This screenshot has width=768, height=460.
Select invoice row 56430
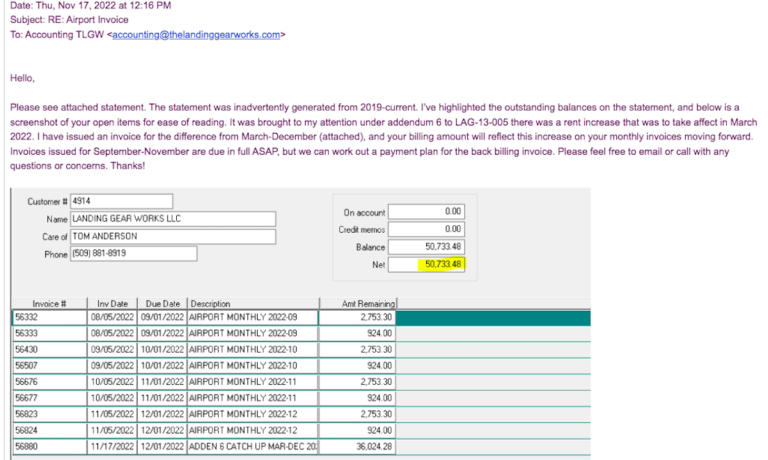coord(49,349)
